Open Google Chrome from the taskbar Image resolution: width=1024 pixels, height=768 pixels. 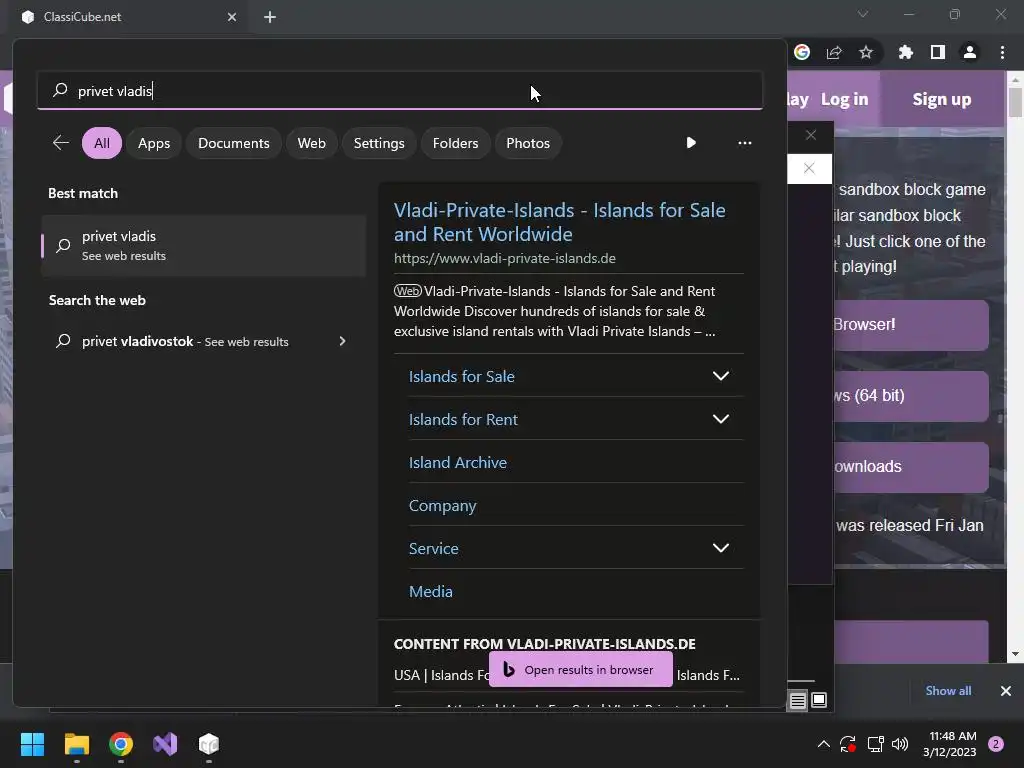click(x=121, y=744)
